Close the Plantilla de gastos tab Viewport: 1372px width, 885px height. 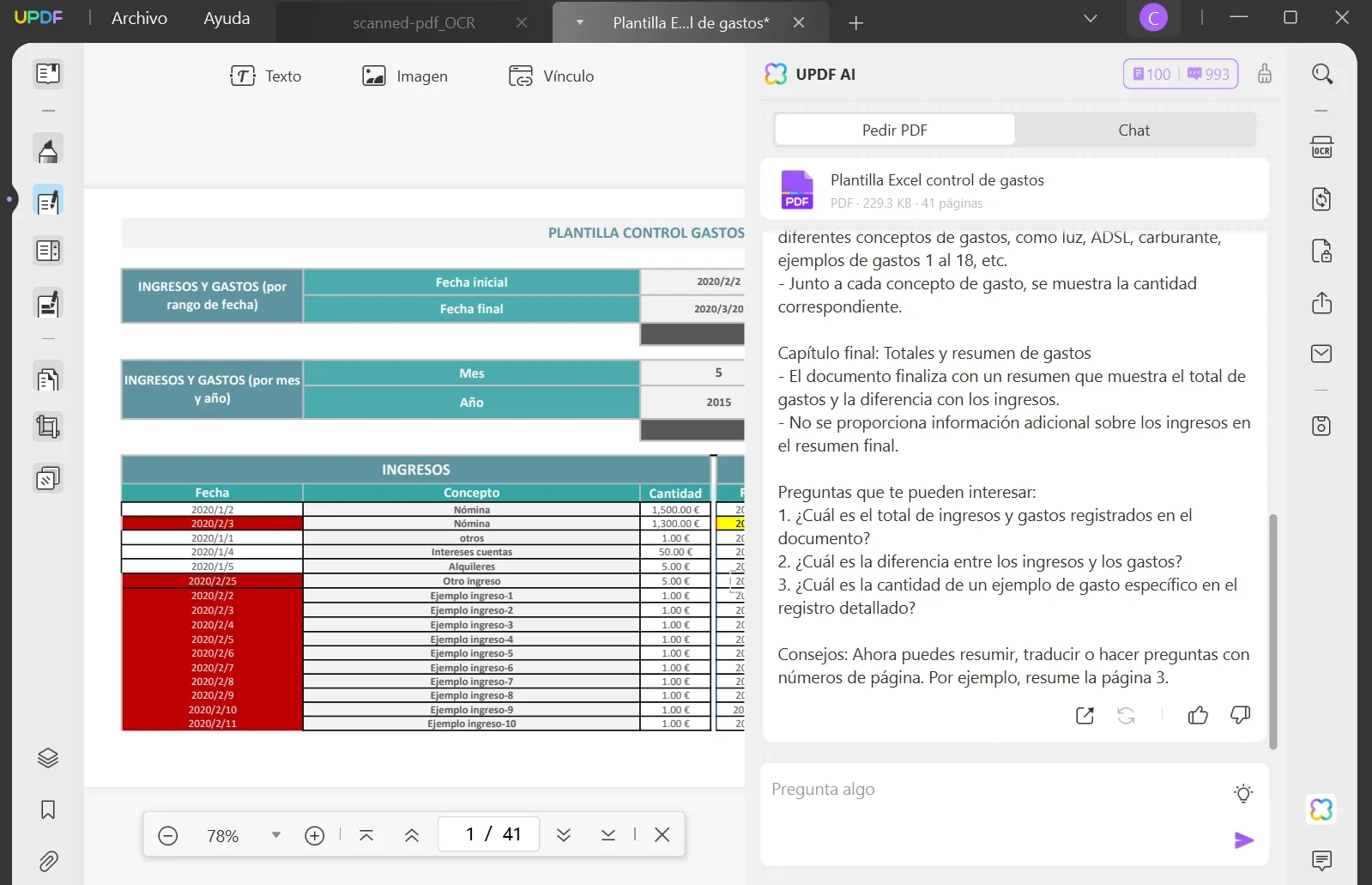(x=799, y=23)
